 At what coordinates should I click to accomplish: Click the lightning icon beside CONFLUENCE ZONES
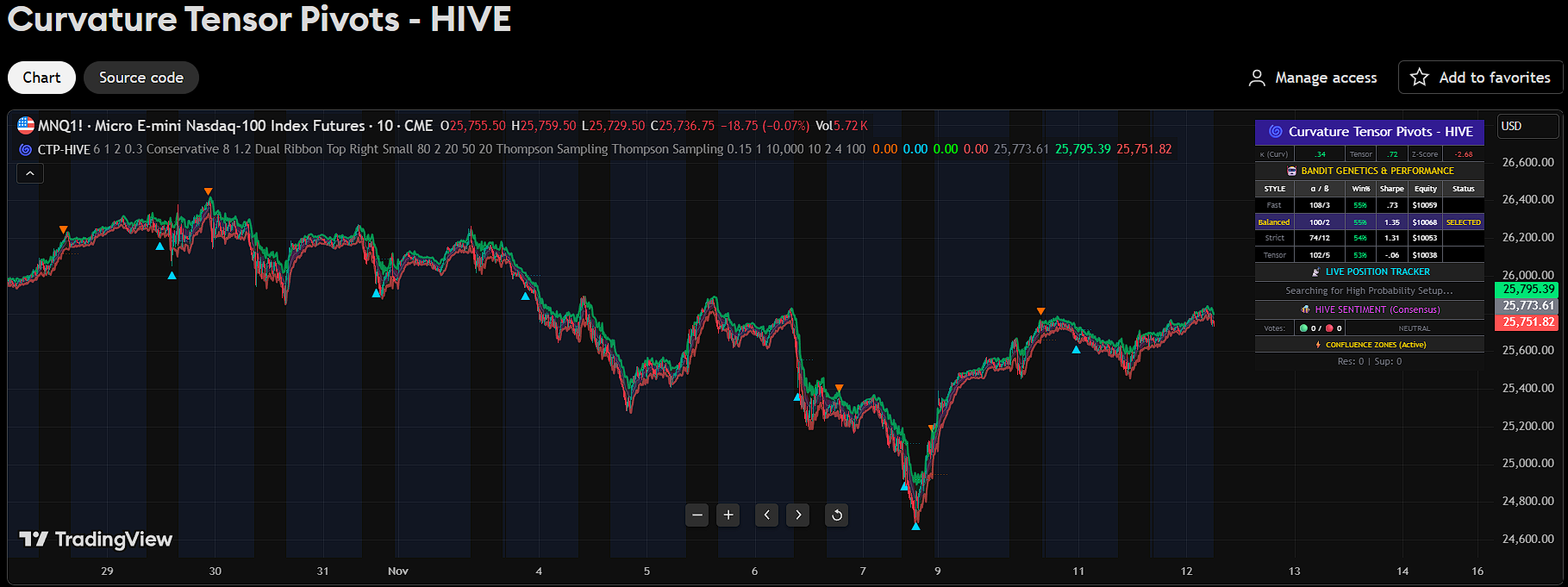(1318, 345)
